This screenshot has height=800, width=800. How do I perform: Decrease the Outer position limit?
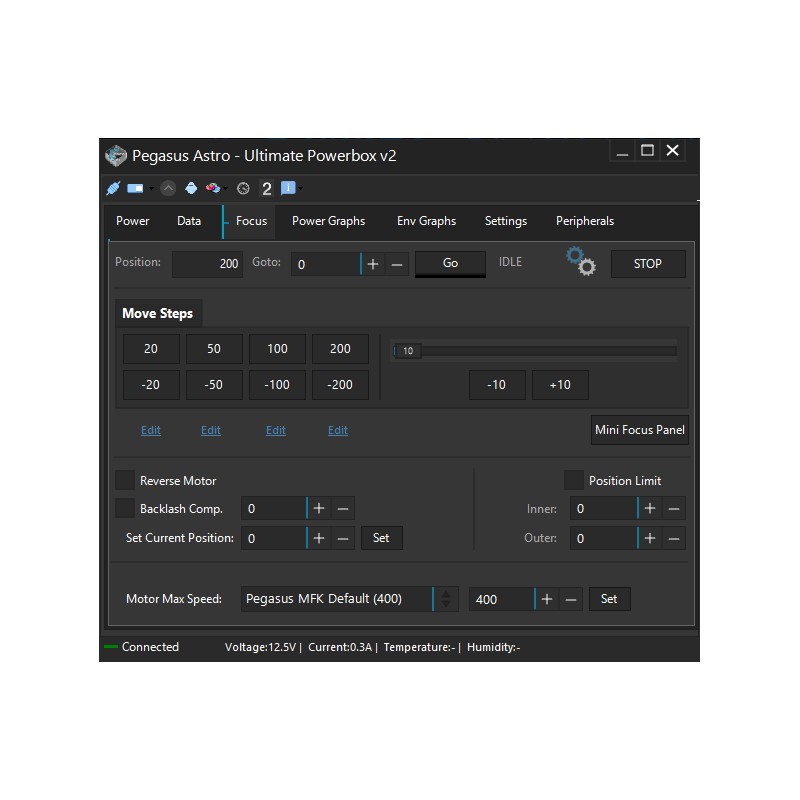point(674,538)
